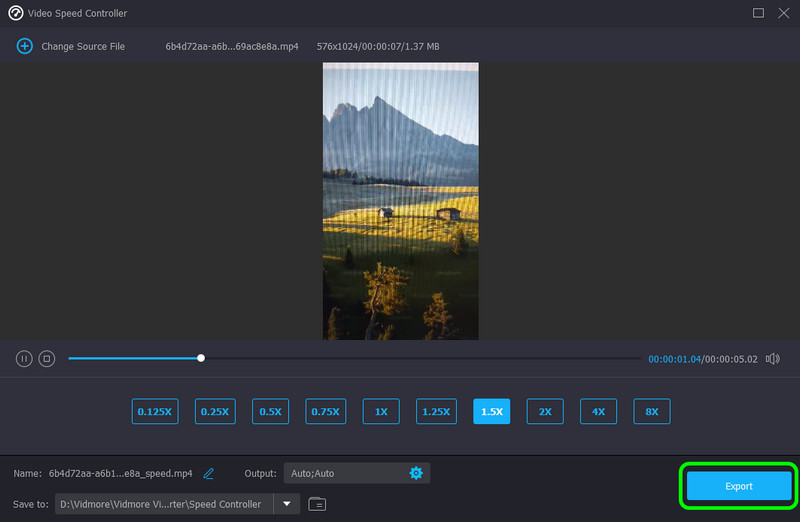Pause the video playback
Image resolution: width=800 pixels, height=522 pixels.
(24, 358)
